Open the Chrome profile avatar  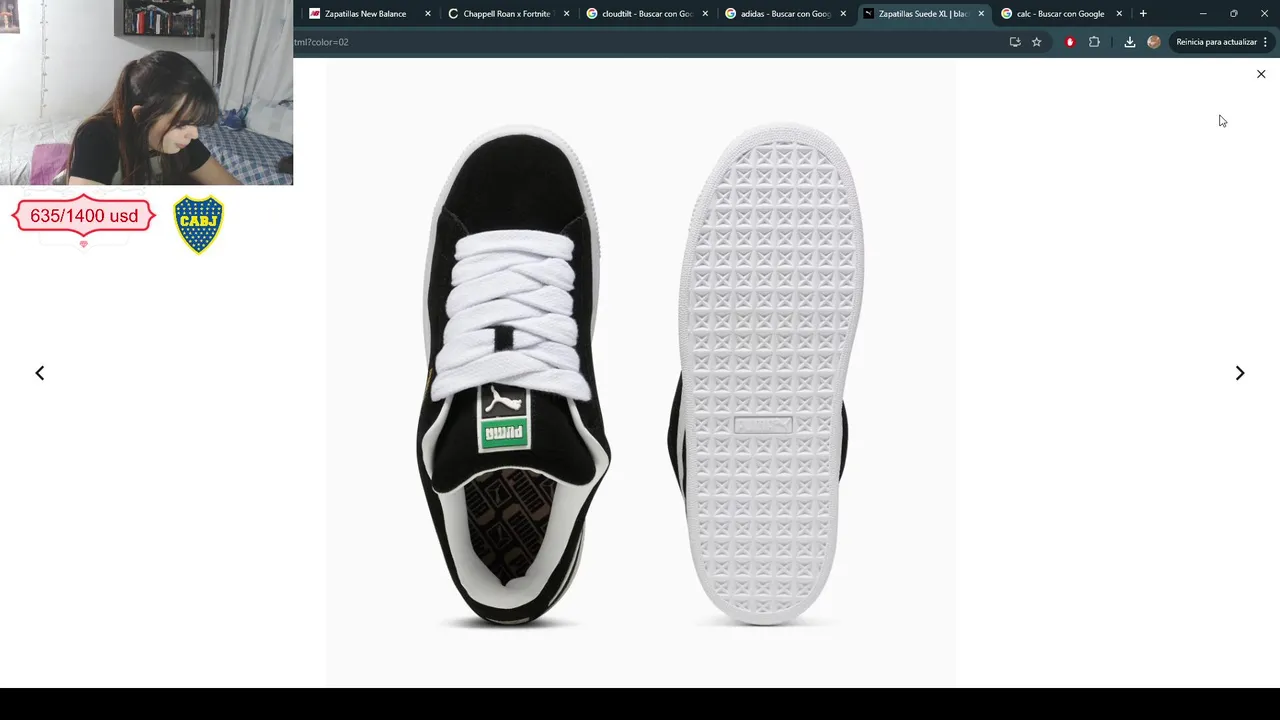(x=1154, y=42)
